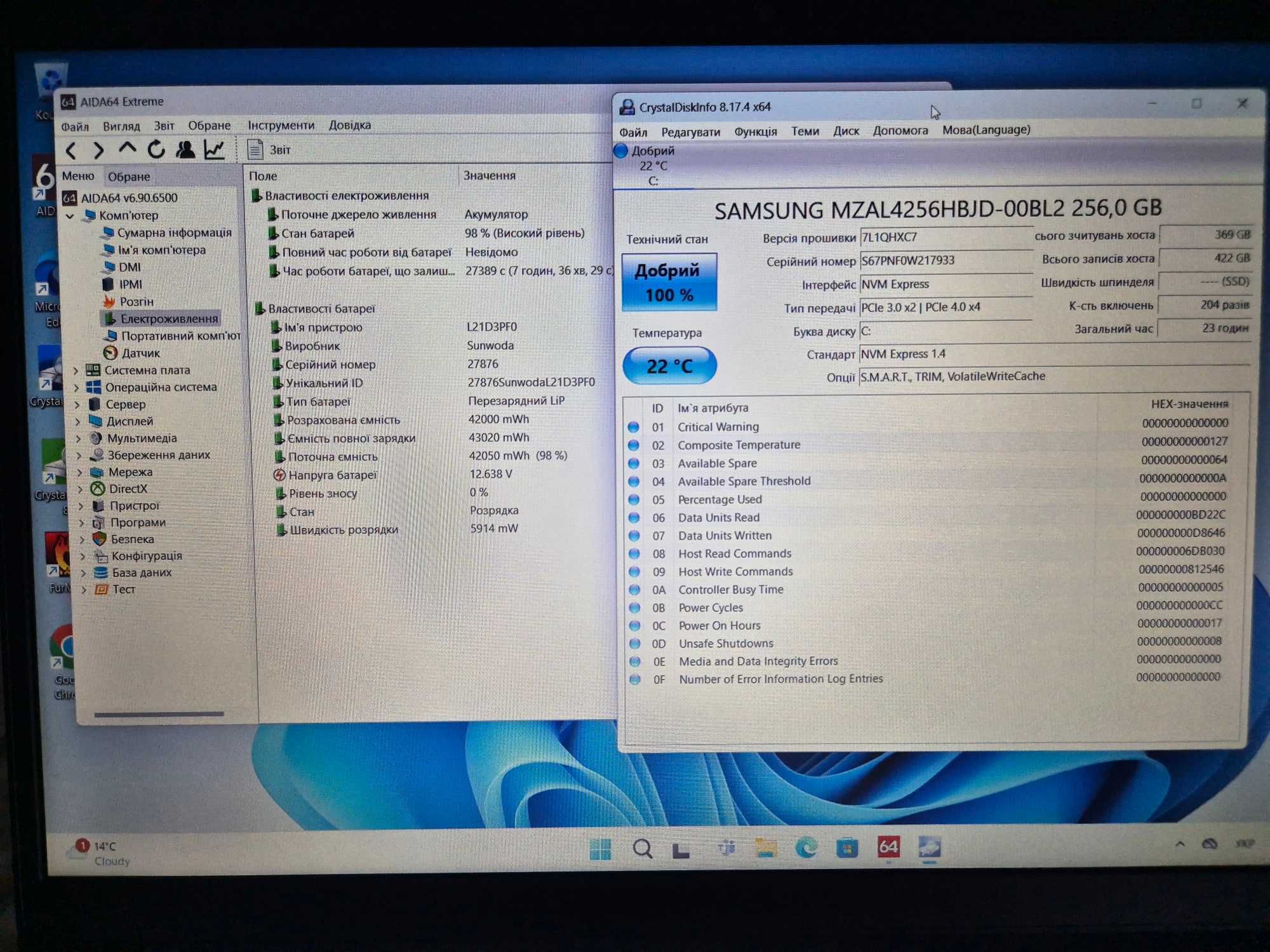Screen dimensions: 1270x952
Task: Click the Тест icon in tree
Action: [x=101, y=589]
